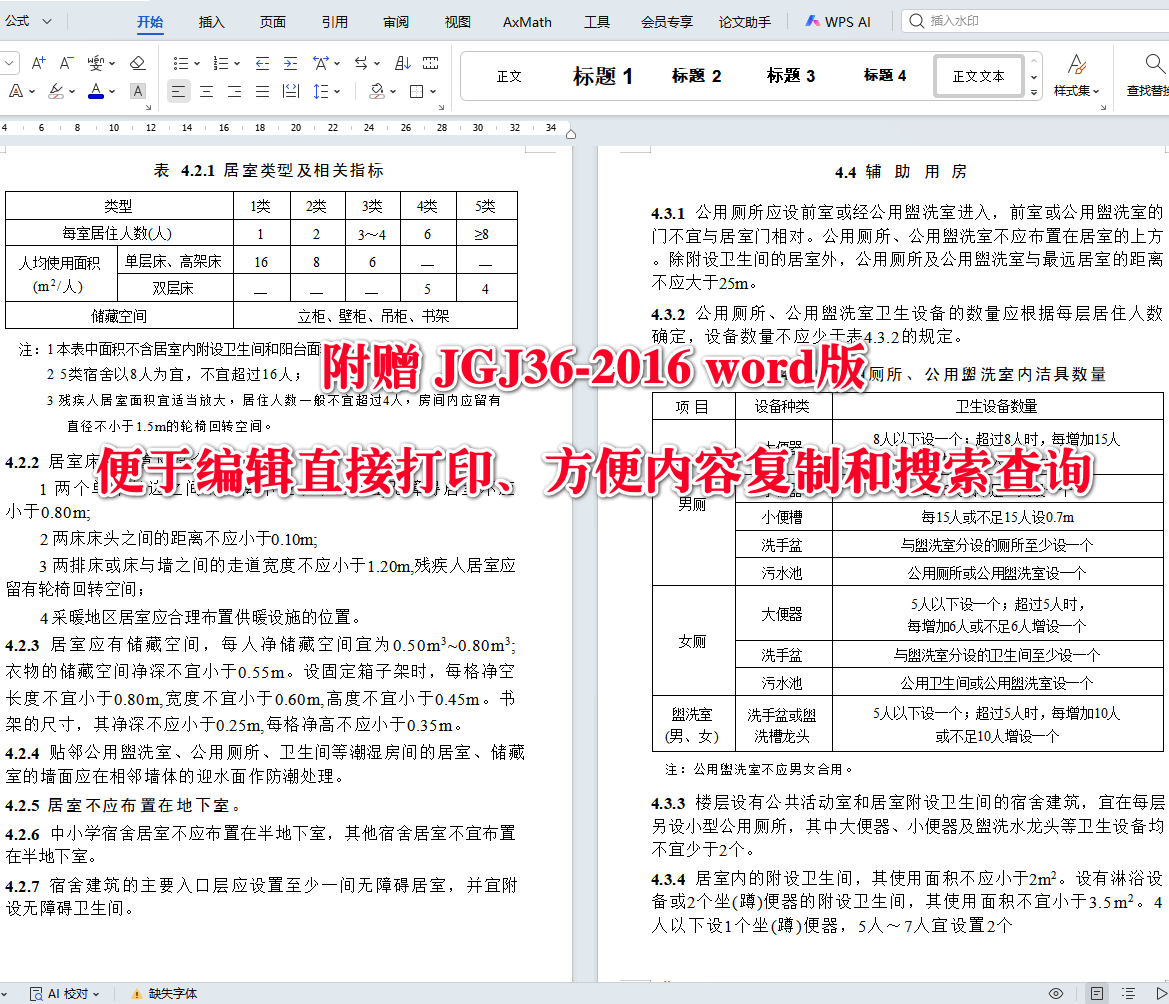The width and height of the screenshot is (1169, 1004).
Task: Switch to page layout view in status bar
Action: (1097, 993)
